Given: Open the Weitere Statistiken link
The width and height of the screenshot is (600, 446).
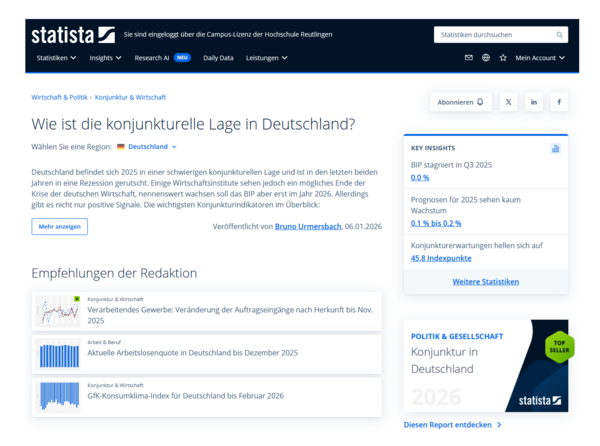Looking at the screenshot, I should (485, 282).
